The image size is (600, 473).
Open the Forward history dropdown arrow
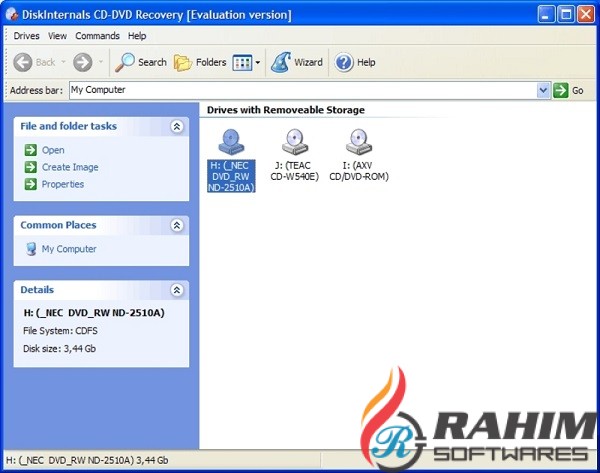click(101, 62)
